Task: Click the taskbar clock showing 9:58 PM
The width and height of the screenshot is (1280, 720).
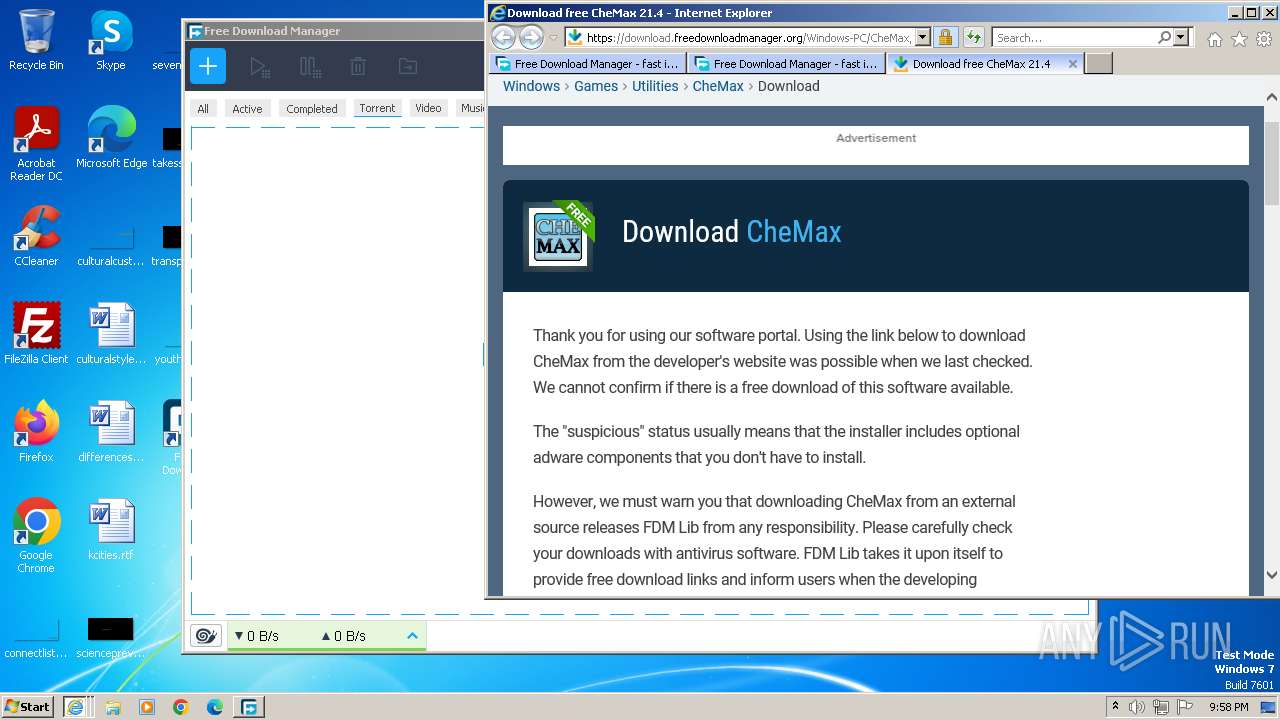Action: click(1228, 707)
